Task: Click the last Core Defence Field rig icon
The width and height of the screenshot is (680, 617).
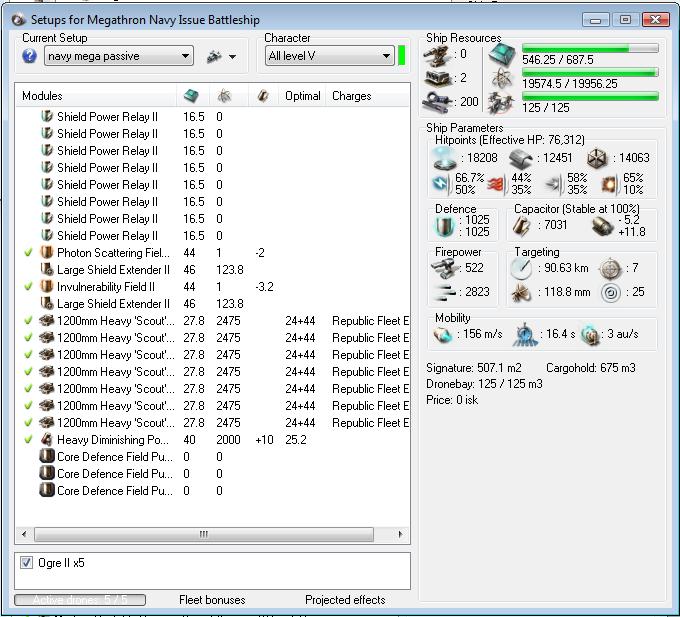Action: tap(47, 490)
